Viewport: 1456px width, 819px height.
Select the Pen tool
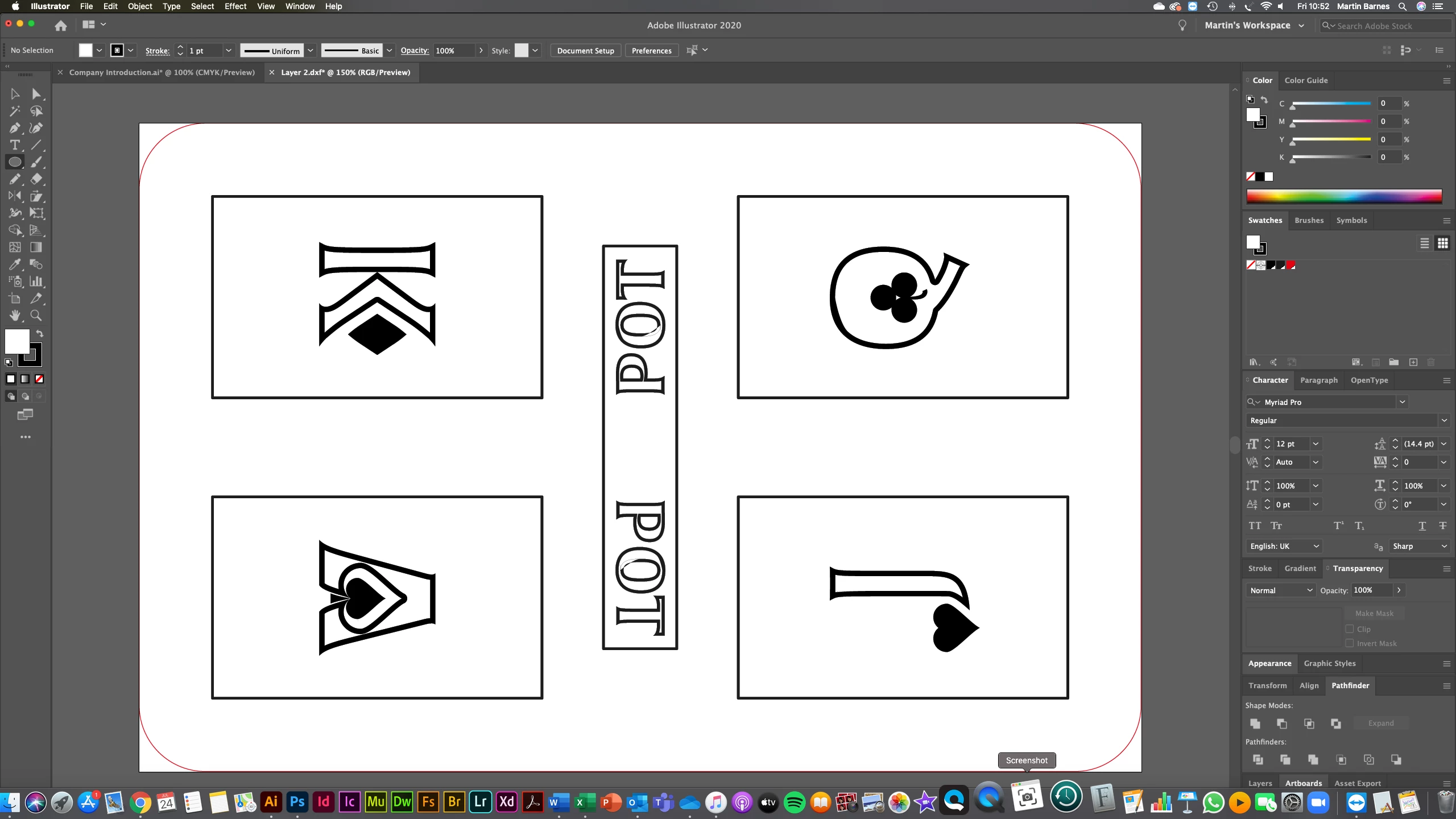click(x=15, y=128)
